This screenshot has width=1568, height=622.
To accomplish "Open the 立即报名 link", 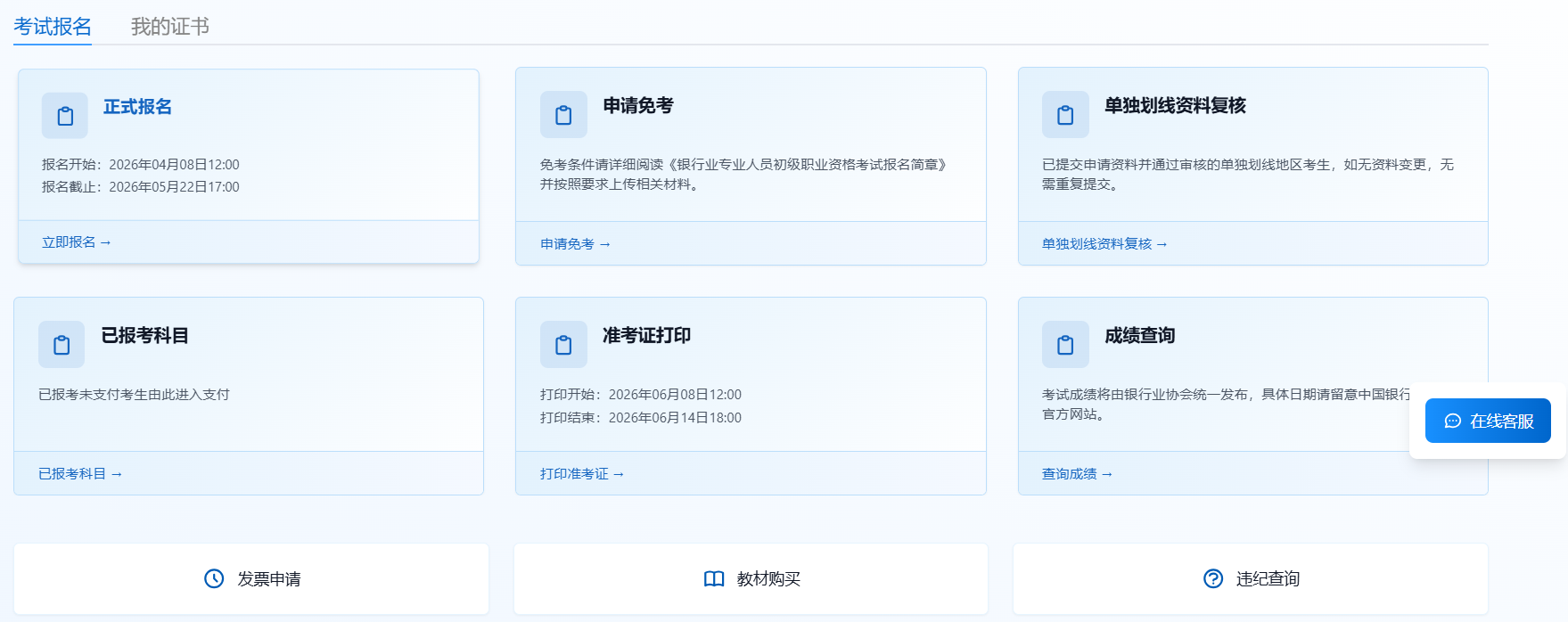I will click(76, 242).
